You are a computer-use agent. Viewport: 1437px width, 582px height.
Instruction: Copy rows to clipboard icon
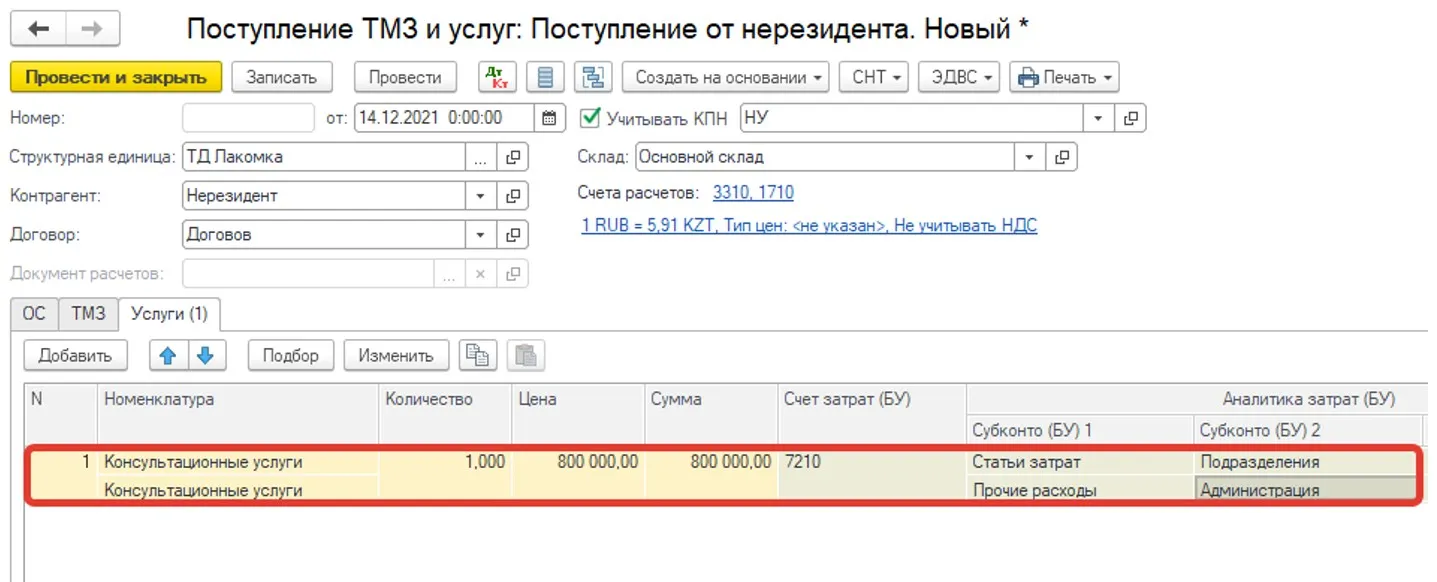point(478,355)
